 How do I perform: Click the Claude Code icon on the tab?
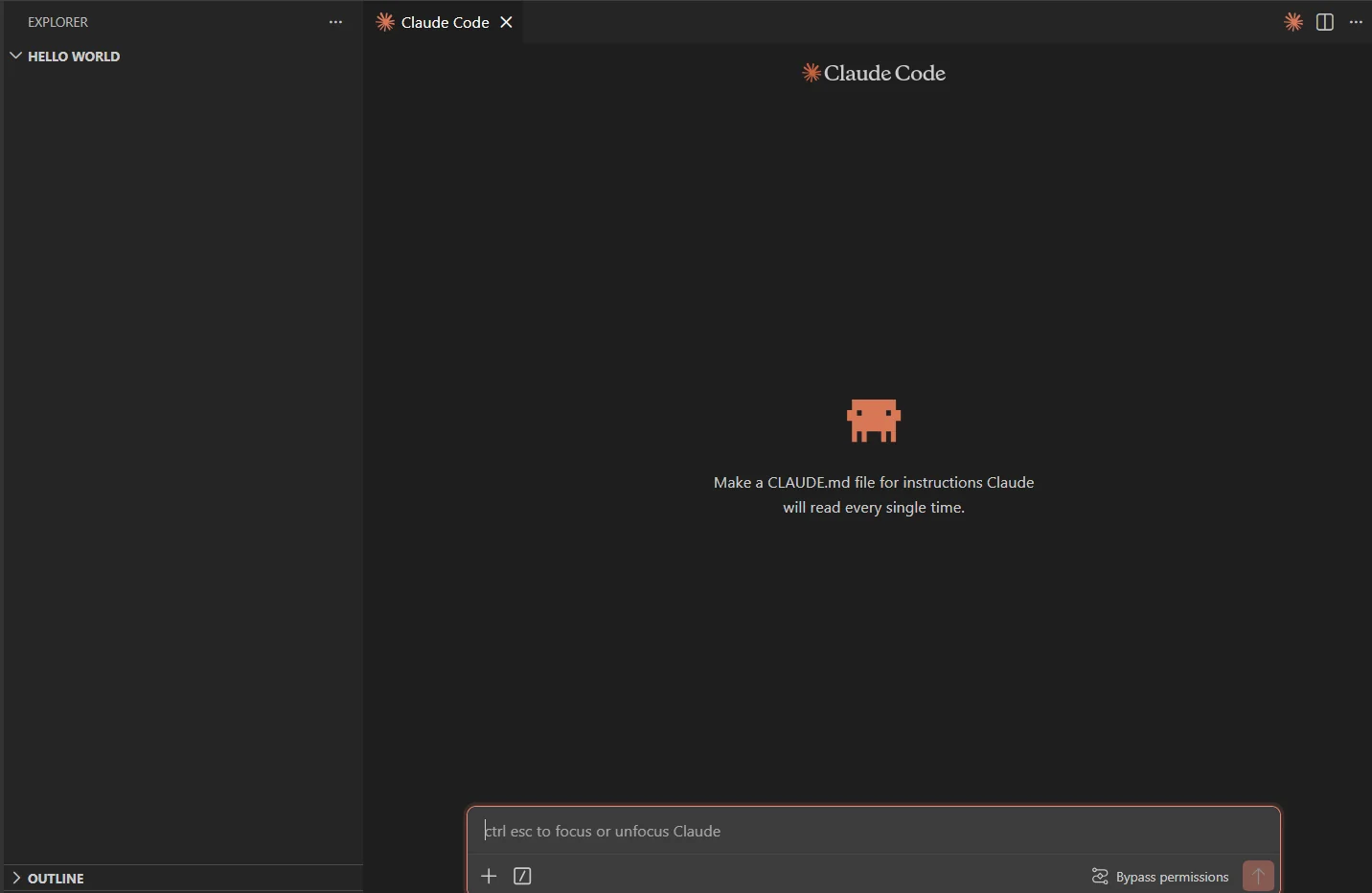tap(386, 22)
